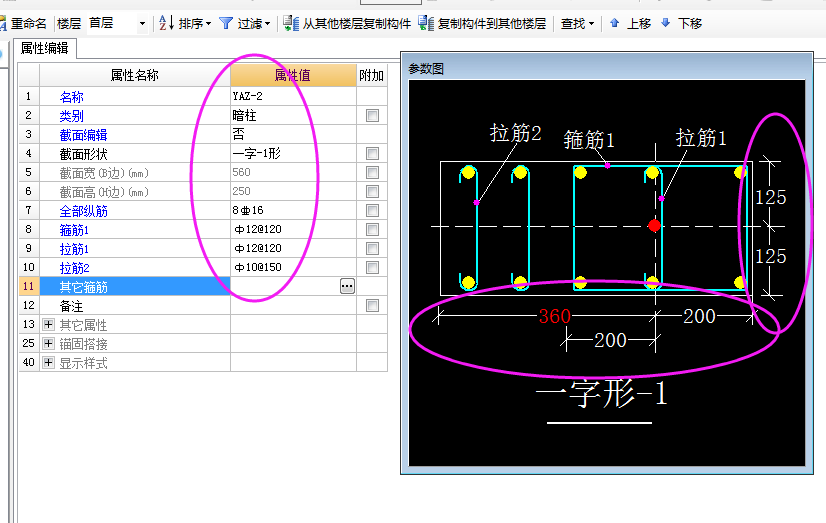826x523 pixels.
Task: Select the 全部纵筋 value 8Φ16 cell
Action: click(293, 210)
